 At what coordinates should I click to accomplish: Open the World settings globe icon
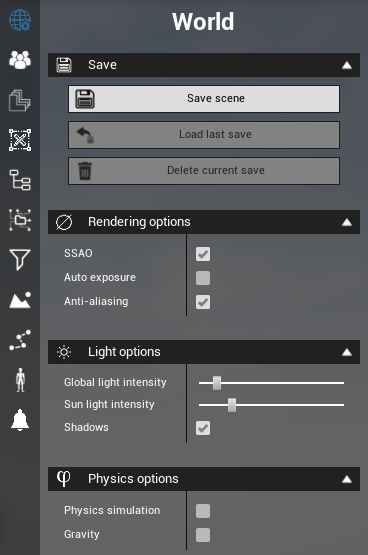click(20, 20)
